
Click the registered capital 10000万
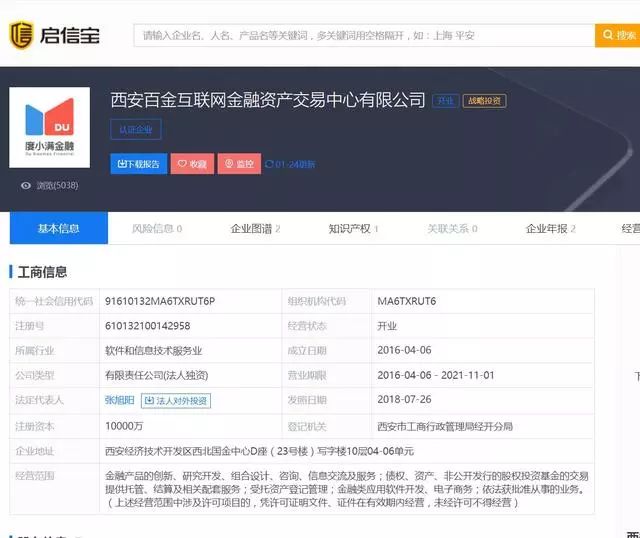tap(124, 426)
